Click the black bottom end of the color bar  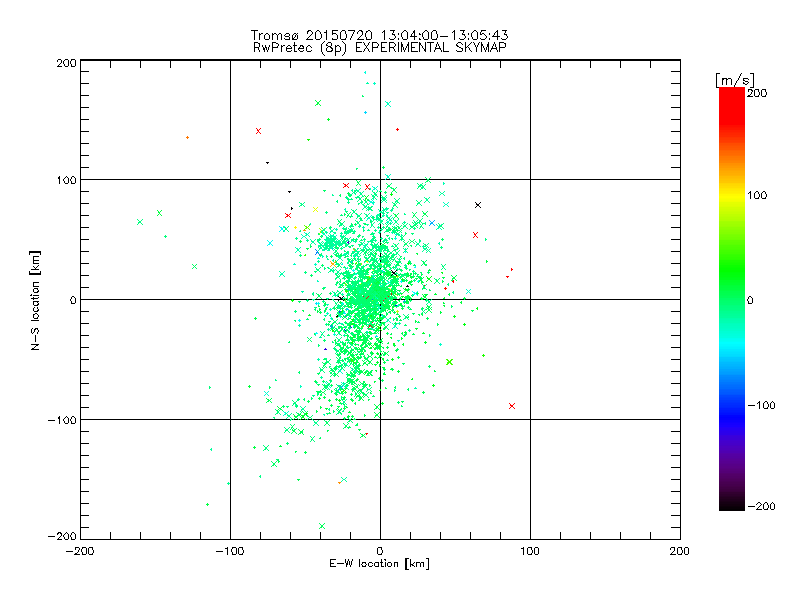coord(732,505)
